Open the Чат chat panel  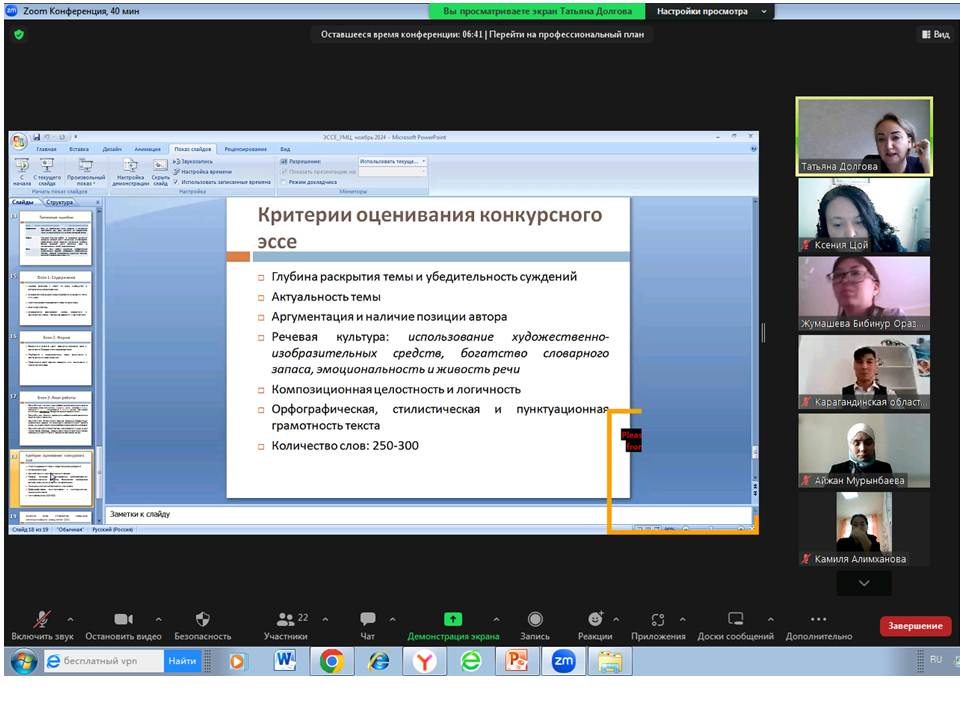point(367,620)
